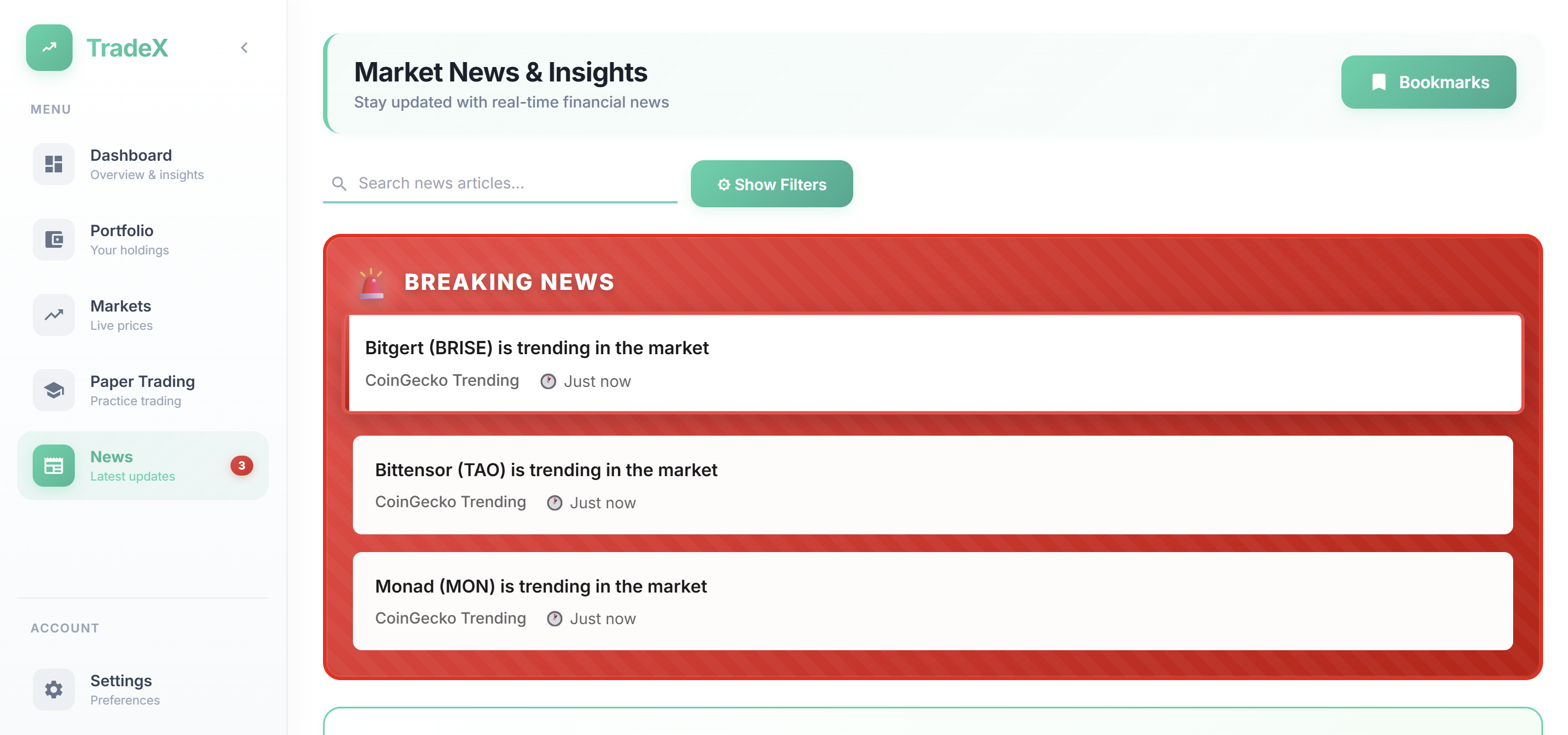Collapse the sidebar with chevron arrow
The image size is (1568, 735).
[244, 48]
